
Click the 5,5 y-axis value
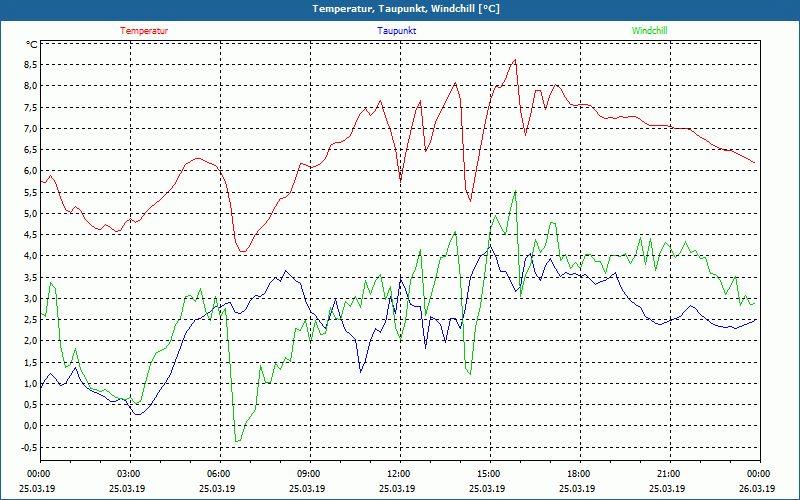31,192
